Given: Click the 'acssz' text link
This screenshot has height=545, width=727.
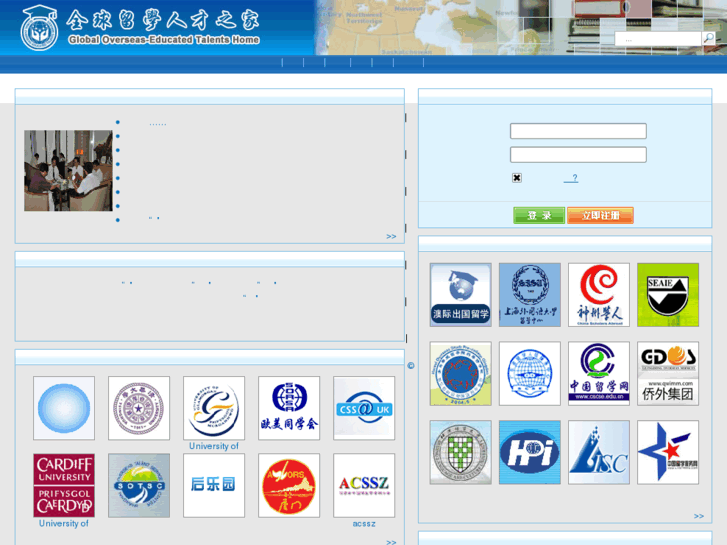Looking at the screenshot, I should pyautogui.click(x=364, y=524).
